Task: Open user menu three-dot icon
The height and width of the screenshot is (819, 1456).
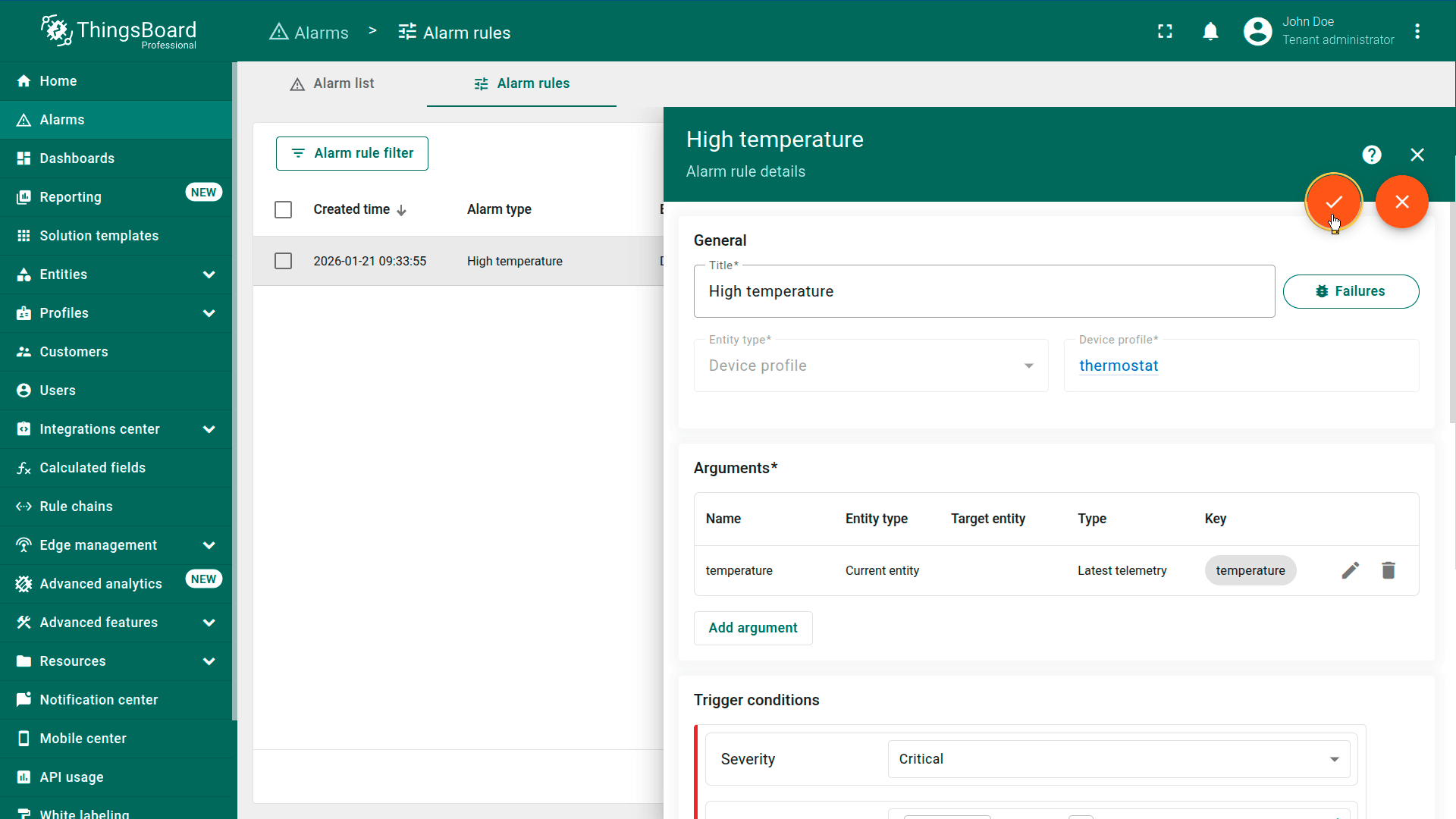Action: [1417, 32]
